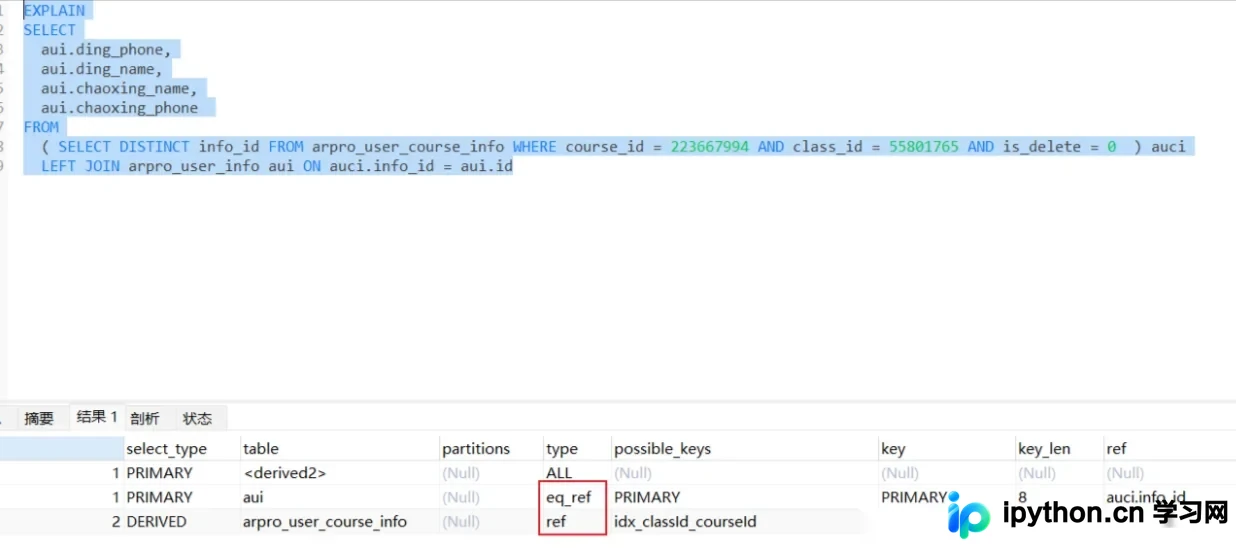Screen dimensions: 1236x548
Task: Click aui.ding_name in the query
Action: (98, 69)
